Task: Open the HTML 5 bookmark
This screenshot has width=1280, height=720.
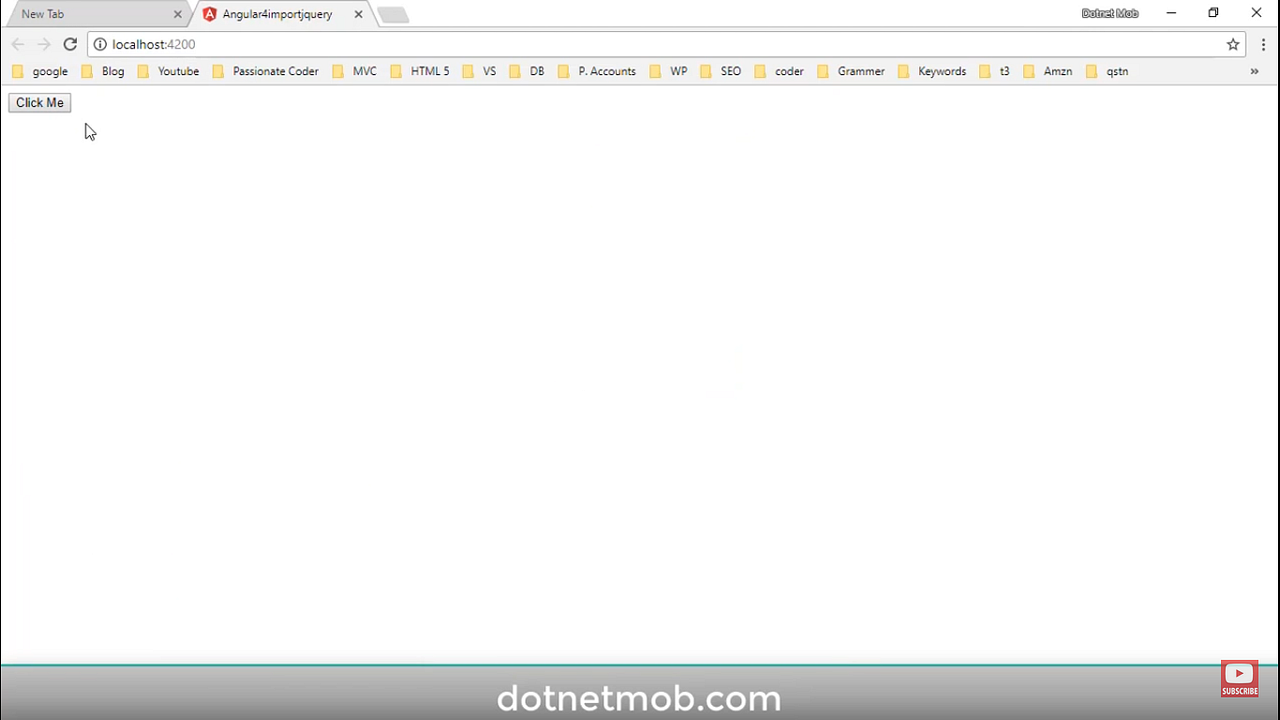Action: click(x=430, y=71)
